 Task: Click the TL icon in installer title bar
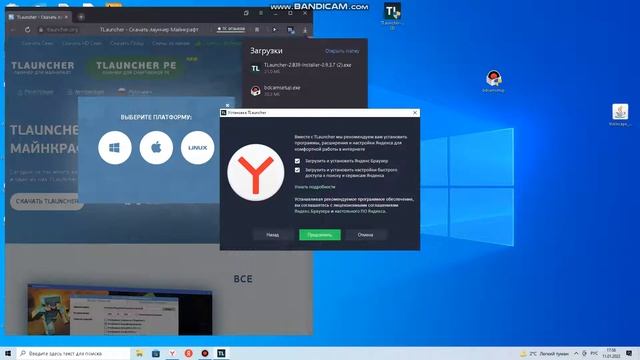tap(224, 113)
